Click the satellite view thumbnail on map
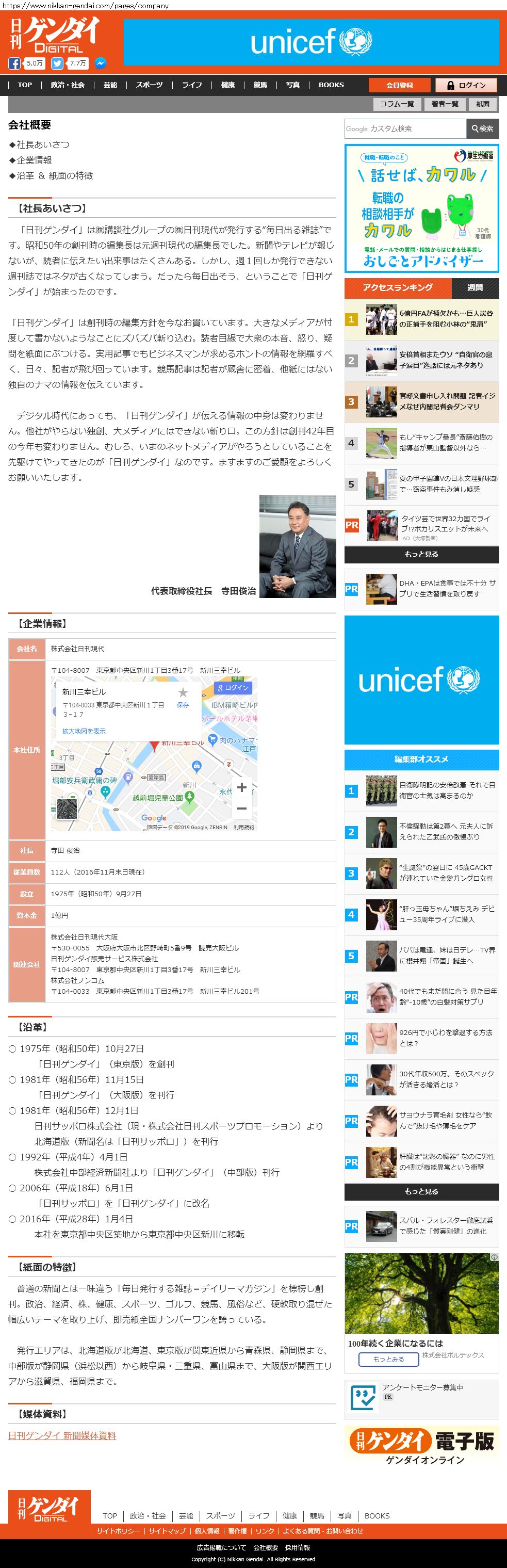This screenshot has width=507, height=1568. pyautogui.click(x=68, y=810)
